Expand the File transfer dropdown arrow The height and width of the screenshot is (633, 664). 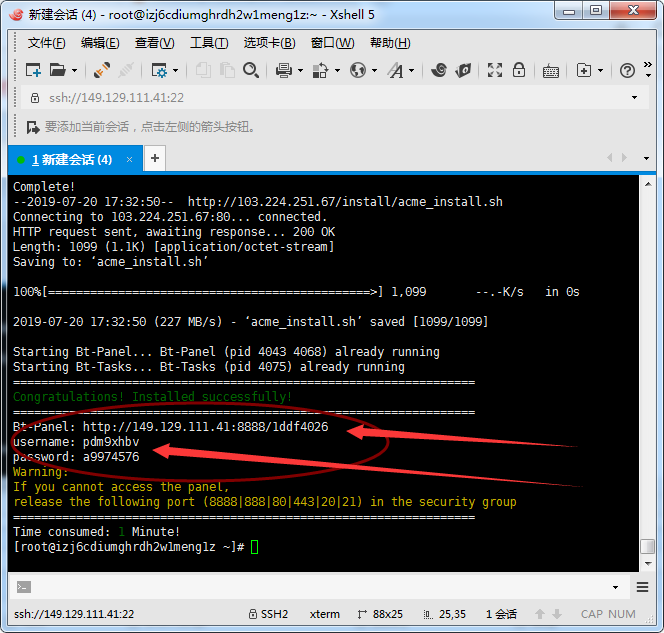pyautogui.click(x=338, y=70)
